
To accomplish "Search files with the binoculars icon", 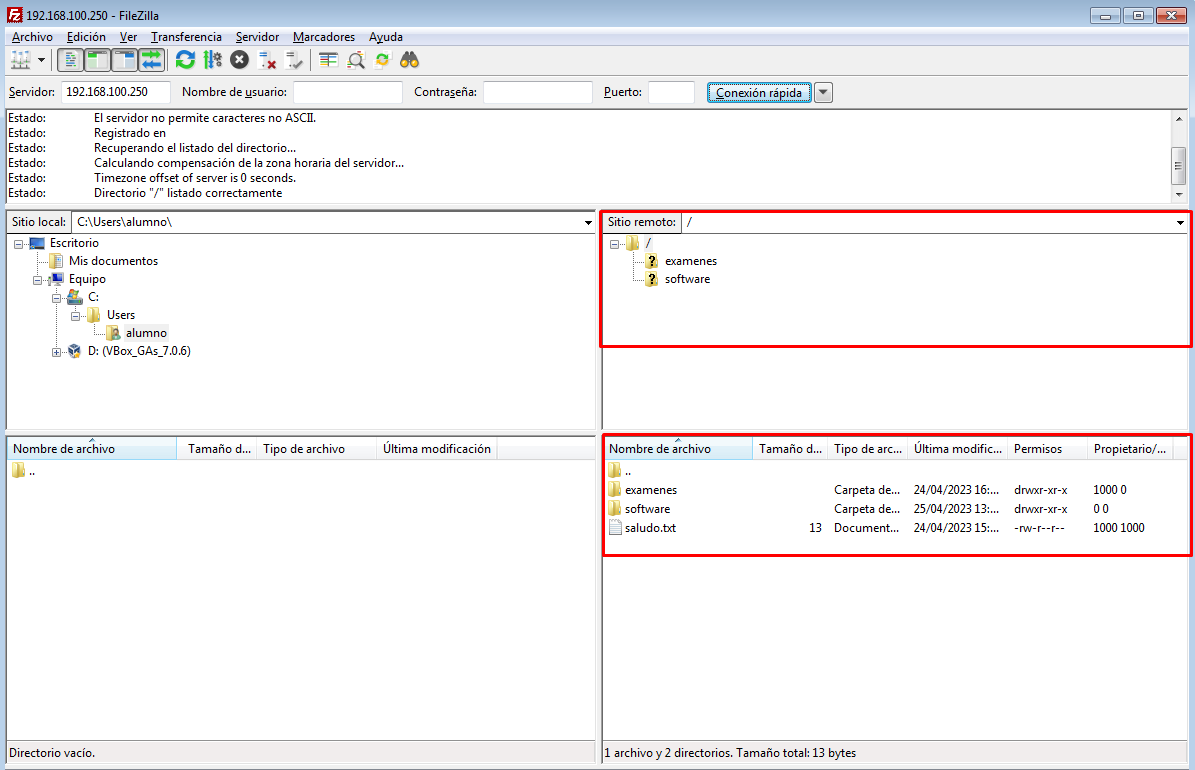I will coord(410,60).
